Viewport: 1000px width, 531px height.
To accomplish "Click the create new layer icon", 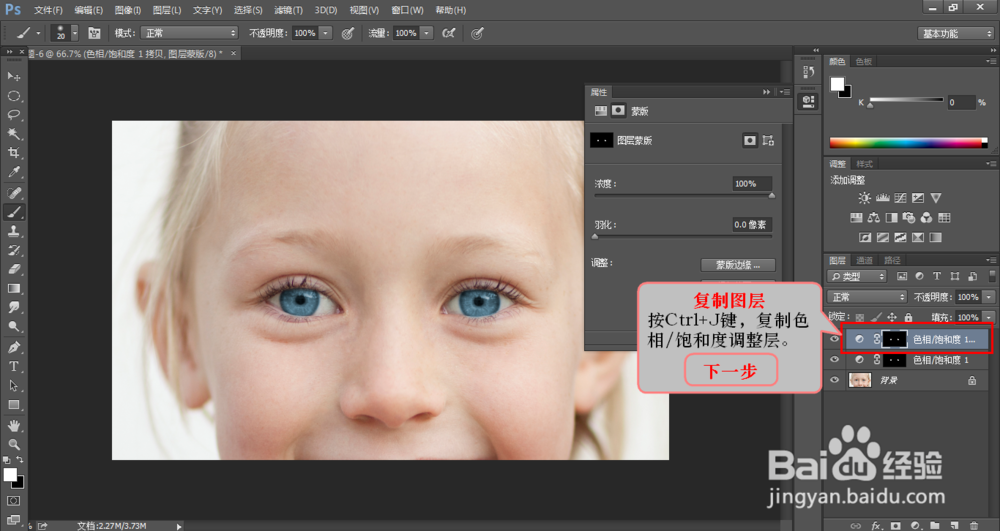I will tap(954, 525).
